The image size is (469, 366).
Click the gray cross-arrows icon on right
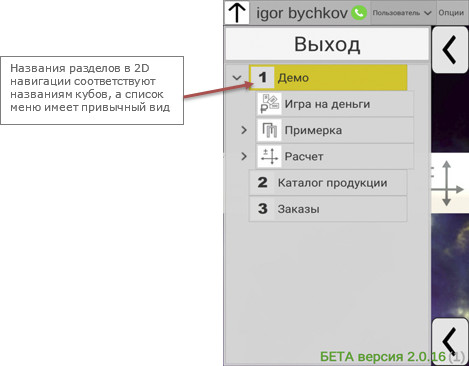click(448, 184)
